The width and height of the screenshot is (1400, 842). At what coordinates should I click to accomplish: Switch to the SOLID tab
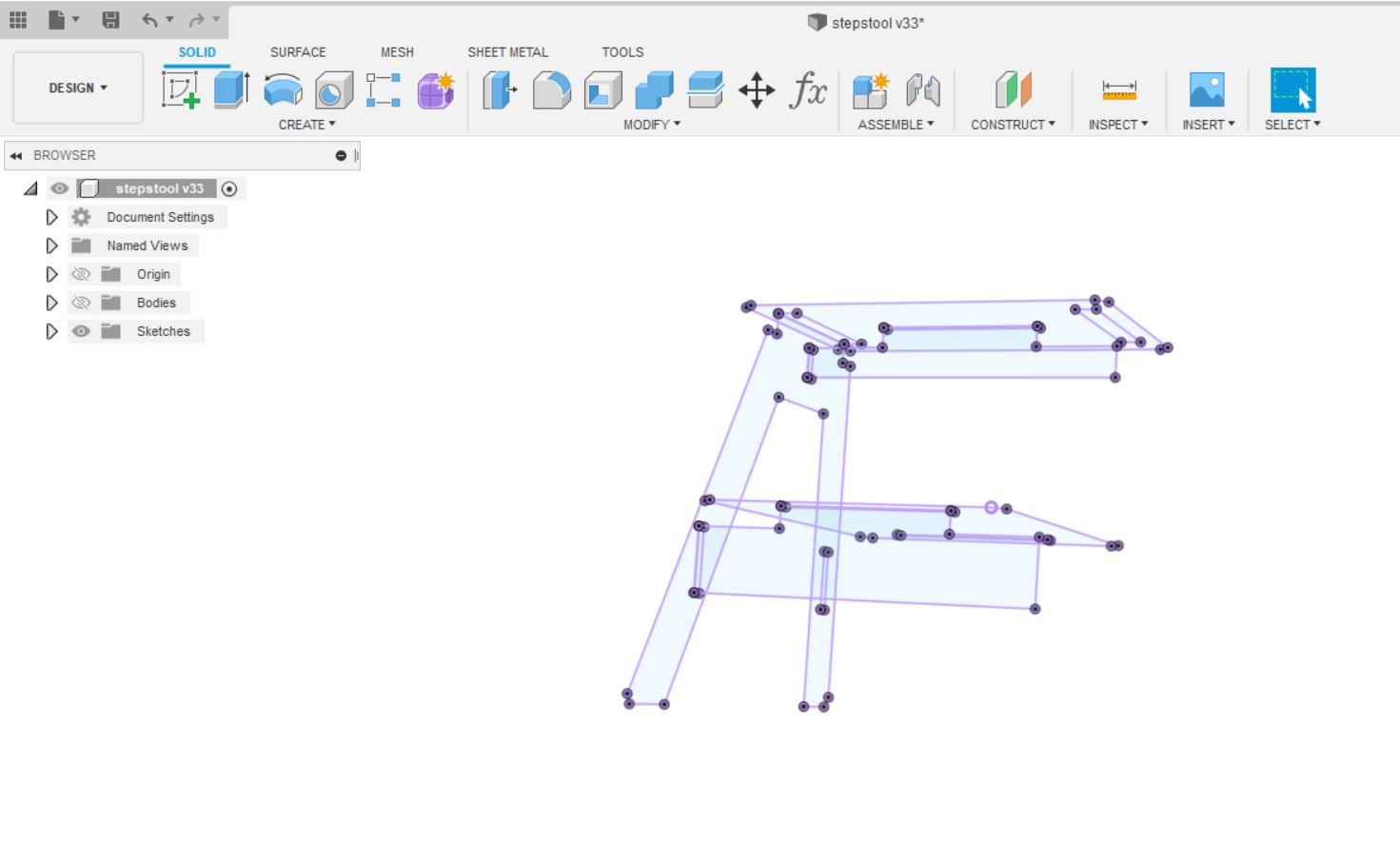click(197, 52)
